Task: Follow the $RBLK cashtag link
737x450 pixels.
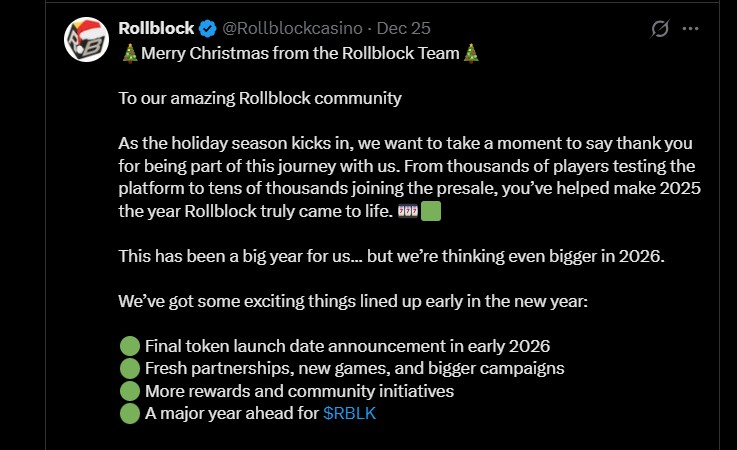Action: (x=350, y=412)
